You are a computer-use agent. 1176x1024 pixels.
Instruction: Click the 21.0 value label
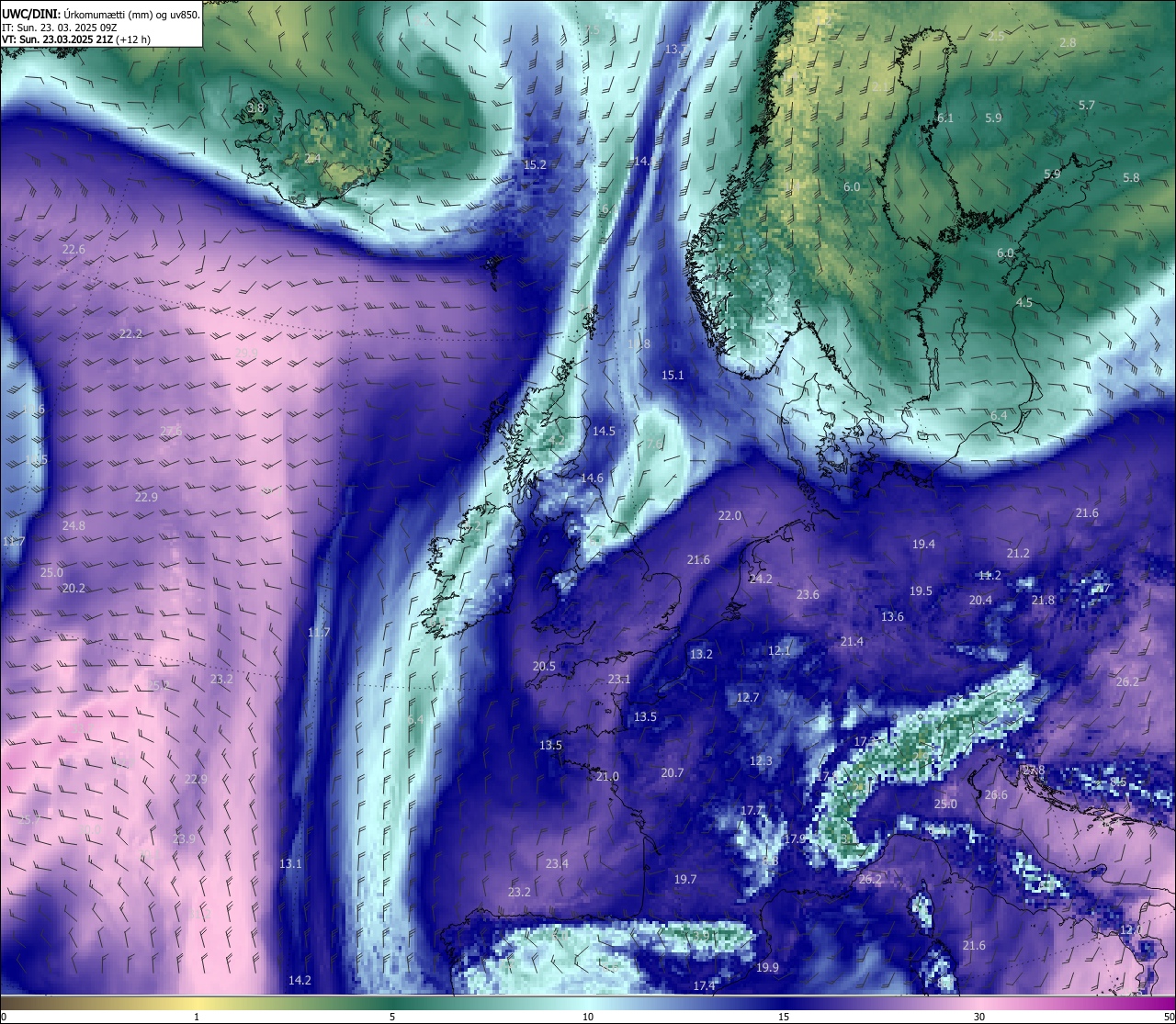(x=607, y=776)
